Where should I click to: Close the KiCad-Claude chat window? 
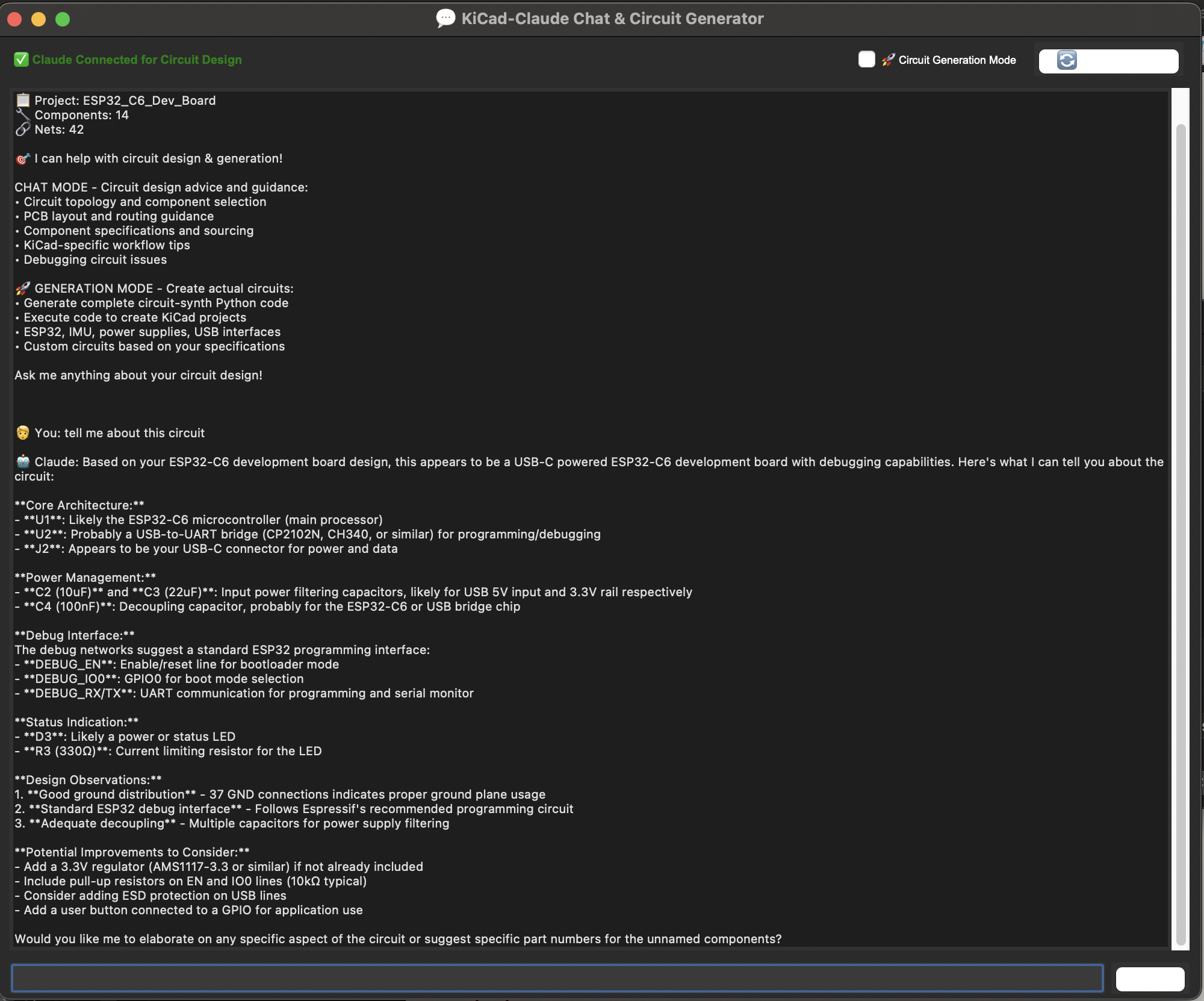coord(15,19)
